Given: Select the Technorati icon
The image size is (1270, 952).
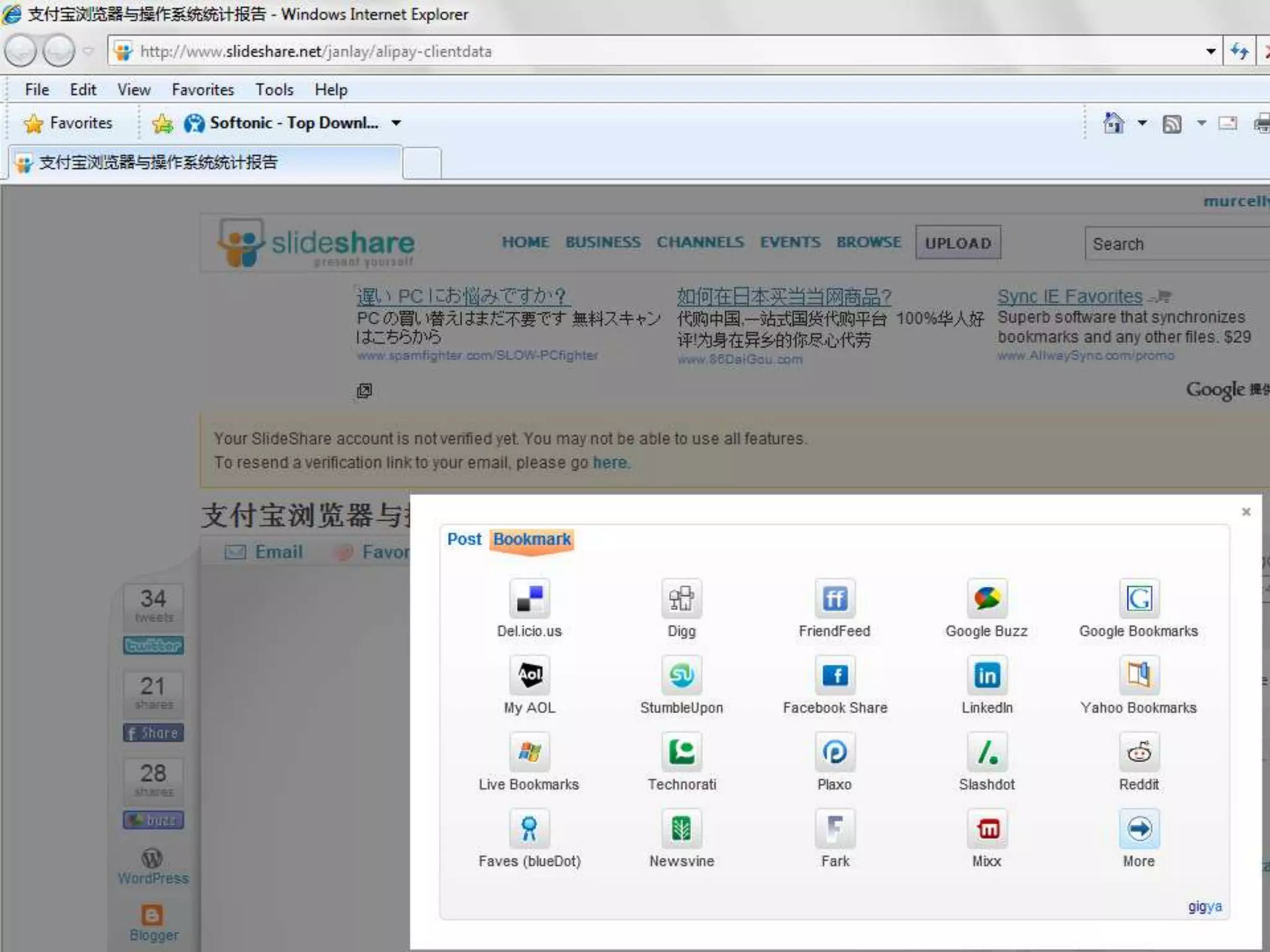Looking at the screenshot, I should (682, 752).
